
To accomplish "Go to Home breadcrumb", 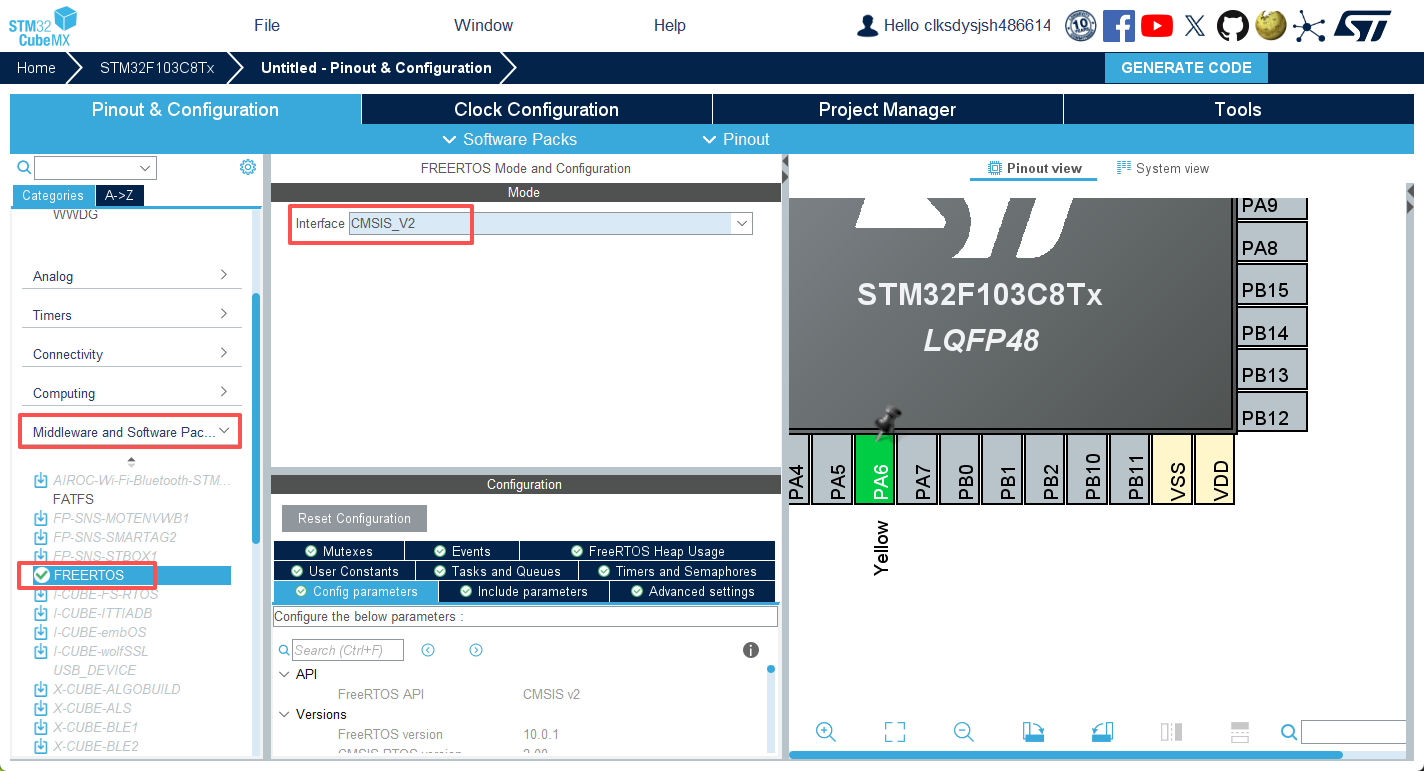I will (x=36, y=68).
